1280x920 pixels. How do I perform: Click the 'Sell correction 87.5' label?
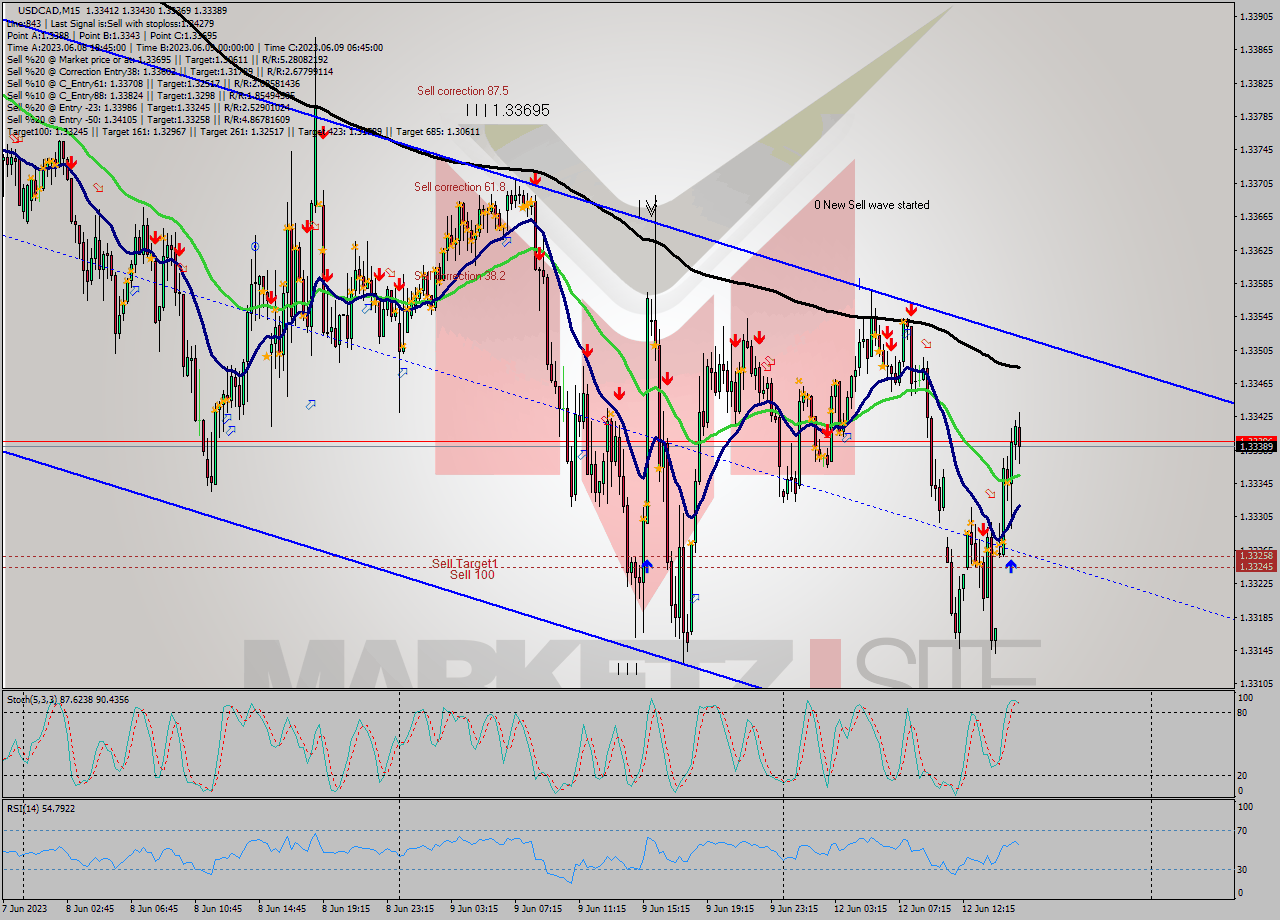(x=462, y=91)
